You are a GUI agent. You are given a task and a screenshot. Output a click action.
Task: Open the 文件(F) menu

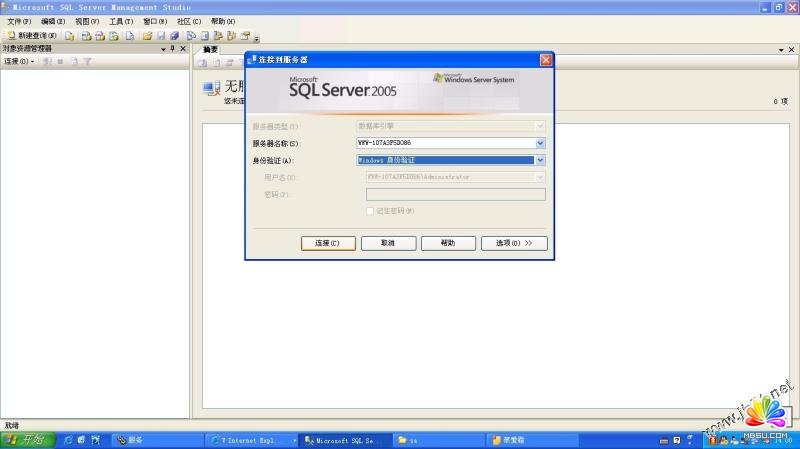click(x=20, y=21)
